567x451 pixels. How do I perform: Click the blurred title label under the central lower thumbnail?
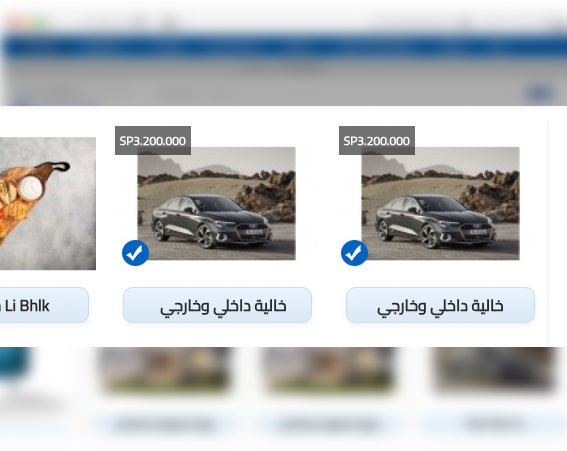click(x=328, y=423)
